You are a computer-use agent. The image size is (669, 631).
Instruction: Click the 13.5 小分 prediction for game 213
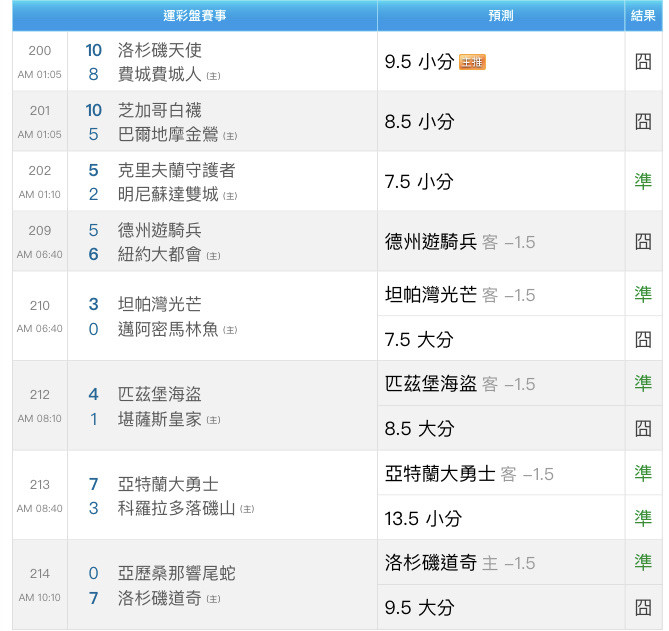tap(423, 519)
